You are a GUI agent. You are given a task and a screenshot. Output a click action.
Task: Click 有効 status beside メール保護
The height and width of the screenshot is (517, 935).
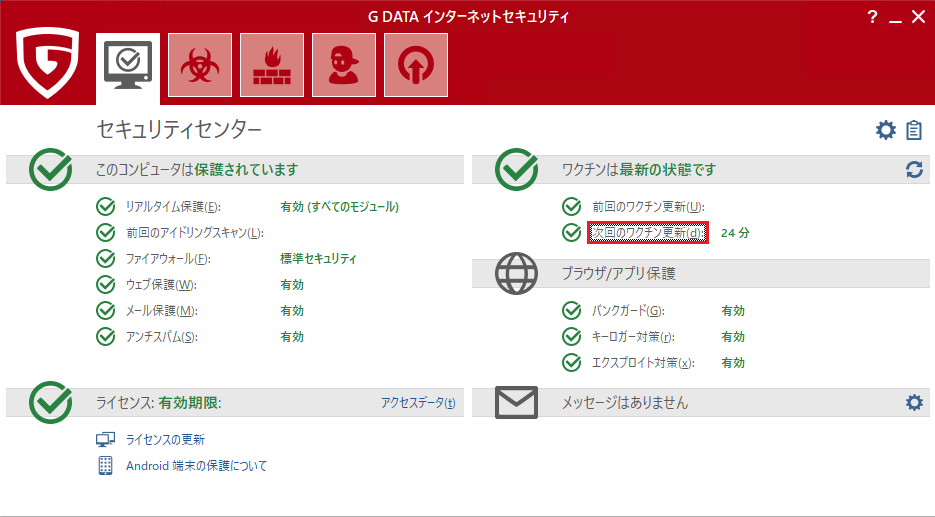point(292,311)
